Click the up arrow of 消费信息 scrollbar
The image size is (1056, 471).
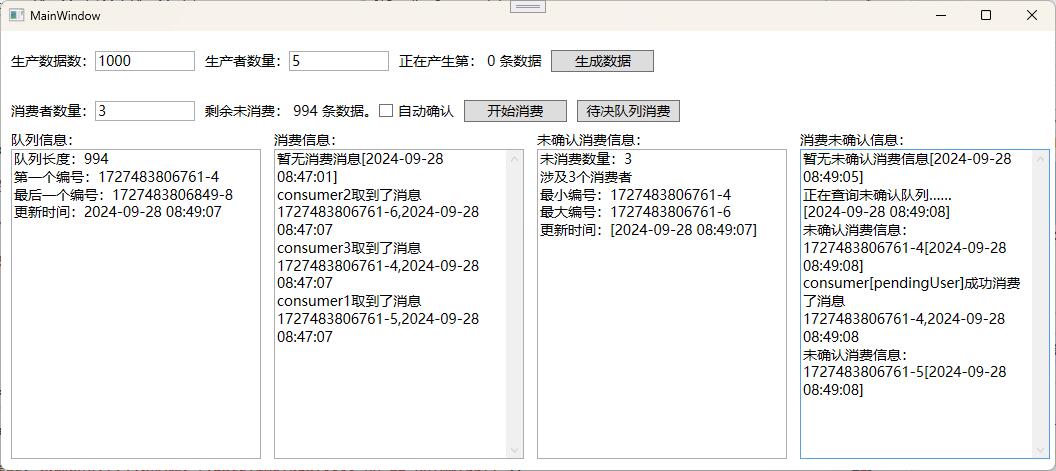click(x=515, y=159)
